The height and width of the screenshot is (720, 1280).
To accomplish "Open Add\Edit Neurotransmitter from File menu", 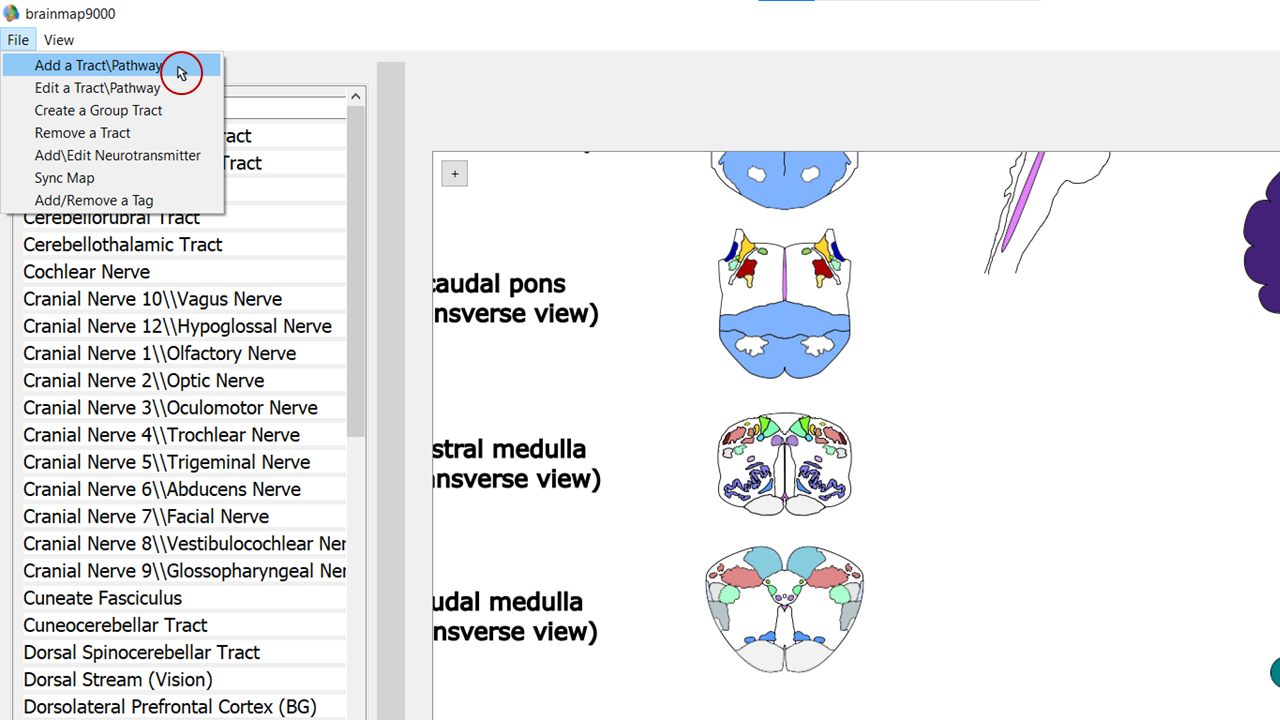I will tap(117, 156).
